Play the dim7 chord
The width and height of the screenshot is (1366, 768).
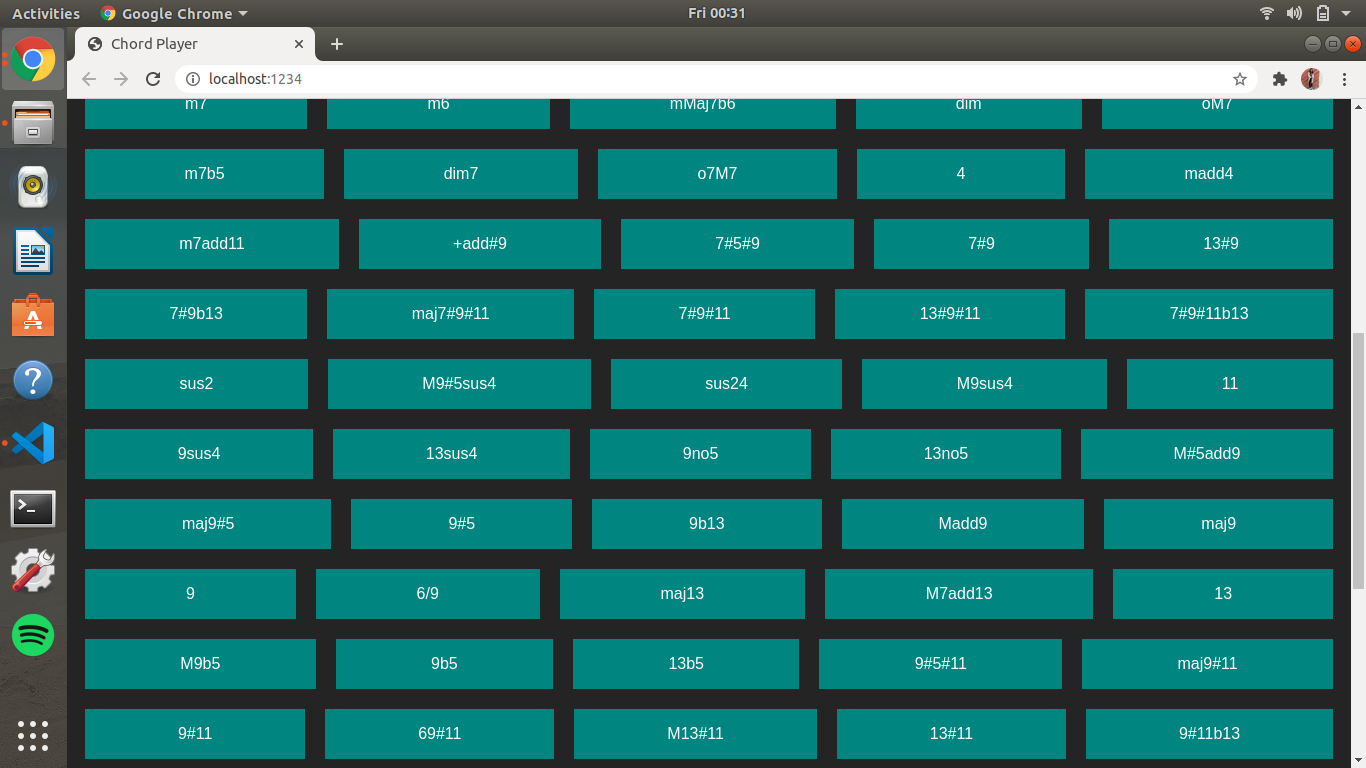pyautogui.click(x=460, y=174)
